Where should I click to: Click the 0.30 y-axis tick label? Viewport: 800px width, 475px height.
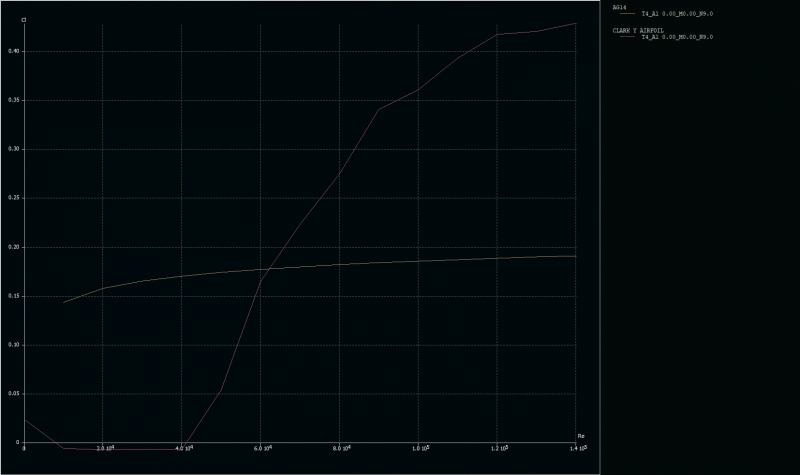coord(14,149)
